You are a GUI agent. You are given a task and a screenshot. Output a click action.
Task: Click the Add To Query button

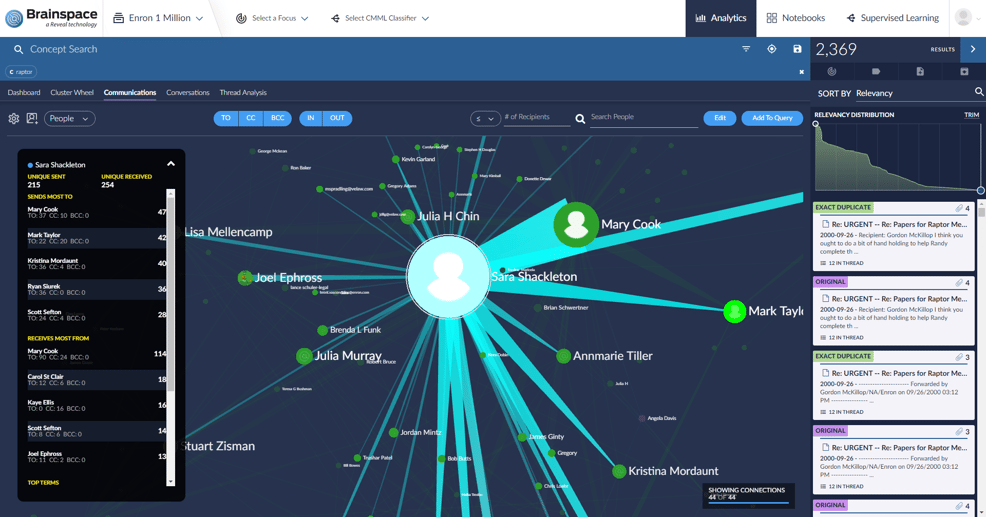tap(772, 118)
